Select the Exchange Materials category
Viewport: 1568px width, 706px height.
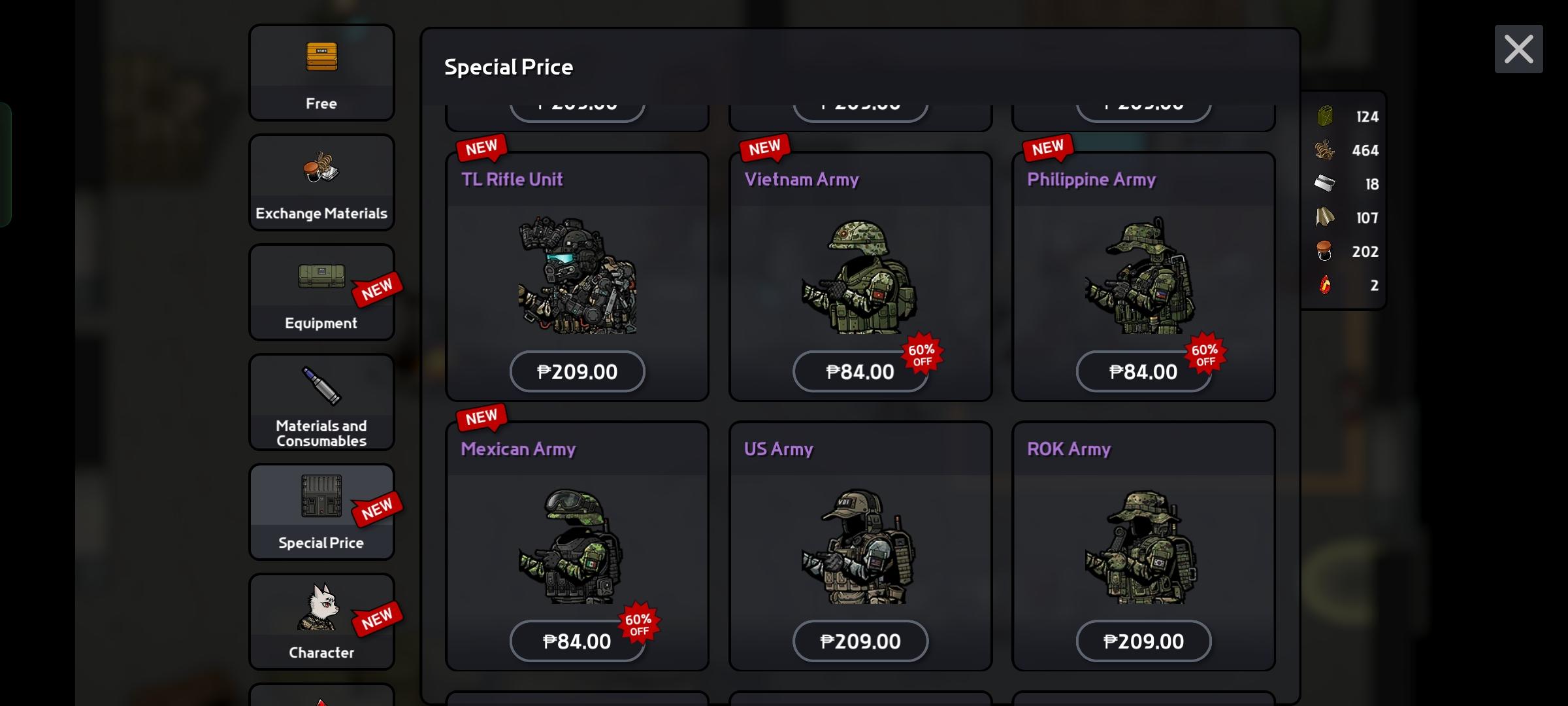(x=321, y=182)
